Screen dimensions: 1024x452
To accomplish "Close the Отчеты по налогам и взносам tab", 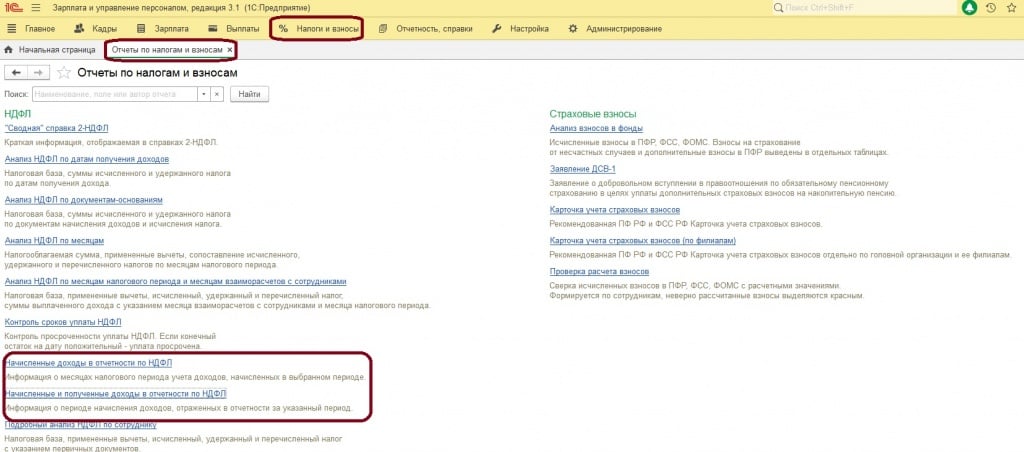I will [x=229, y=50].
